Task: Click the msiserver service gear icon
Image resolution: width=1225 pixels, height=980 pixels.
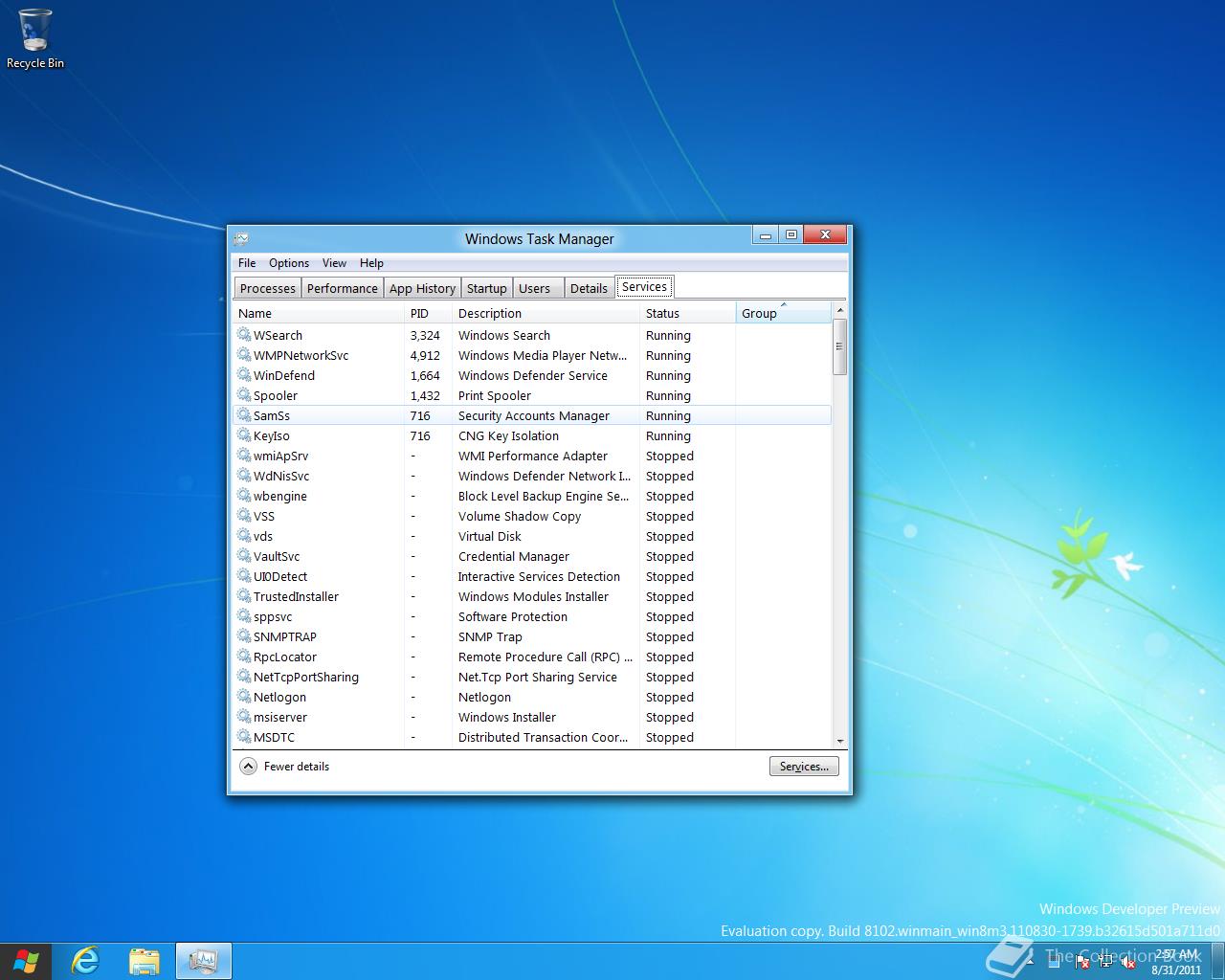Action: [244, 717]
